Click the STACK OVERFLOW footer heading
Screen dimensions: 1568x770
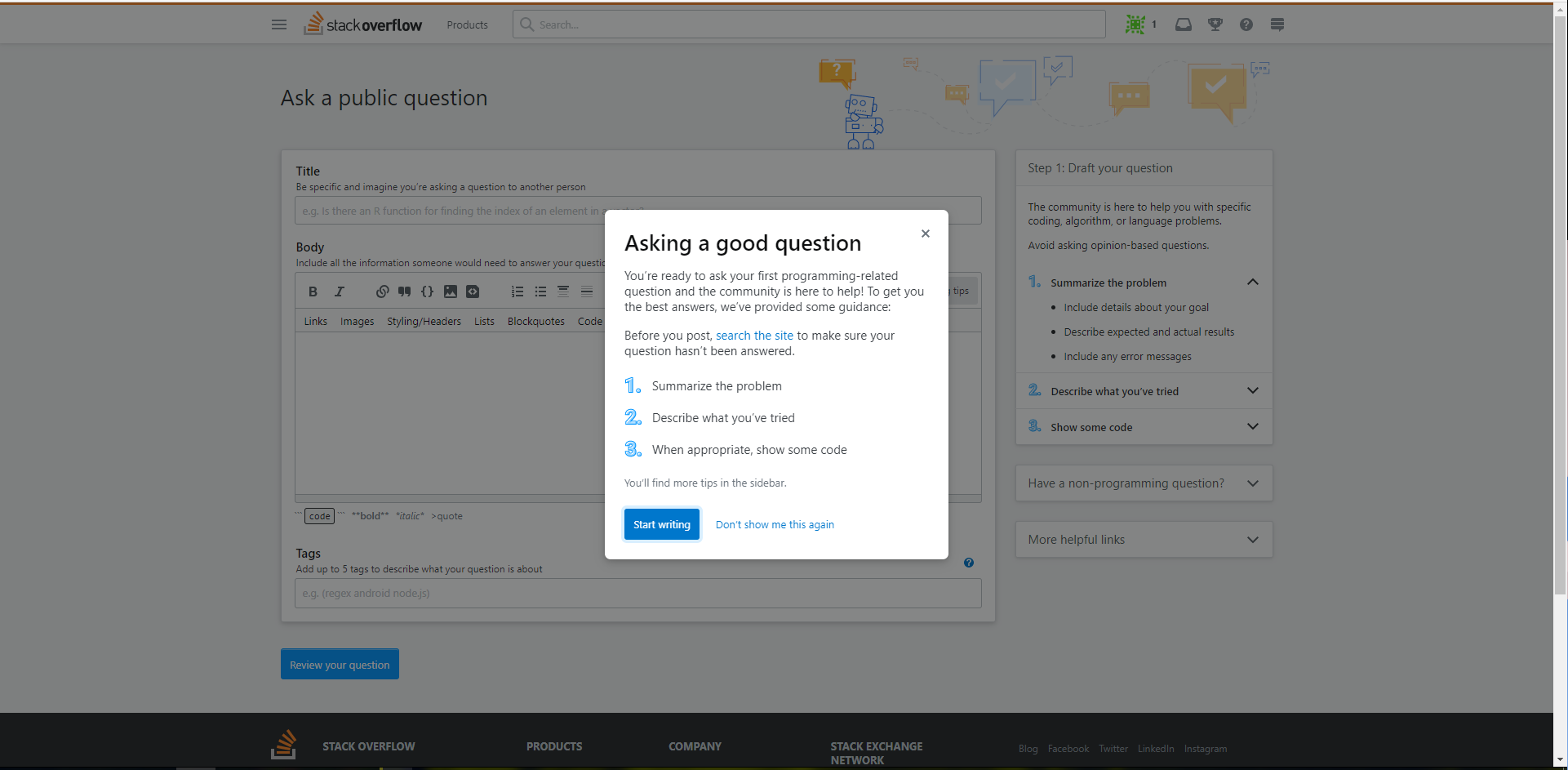point(369,746)
